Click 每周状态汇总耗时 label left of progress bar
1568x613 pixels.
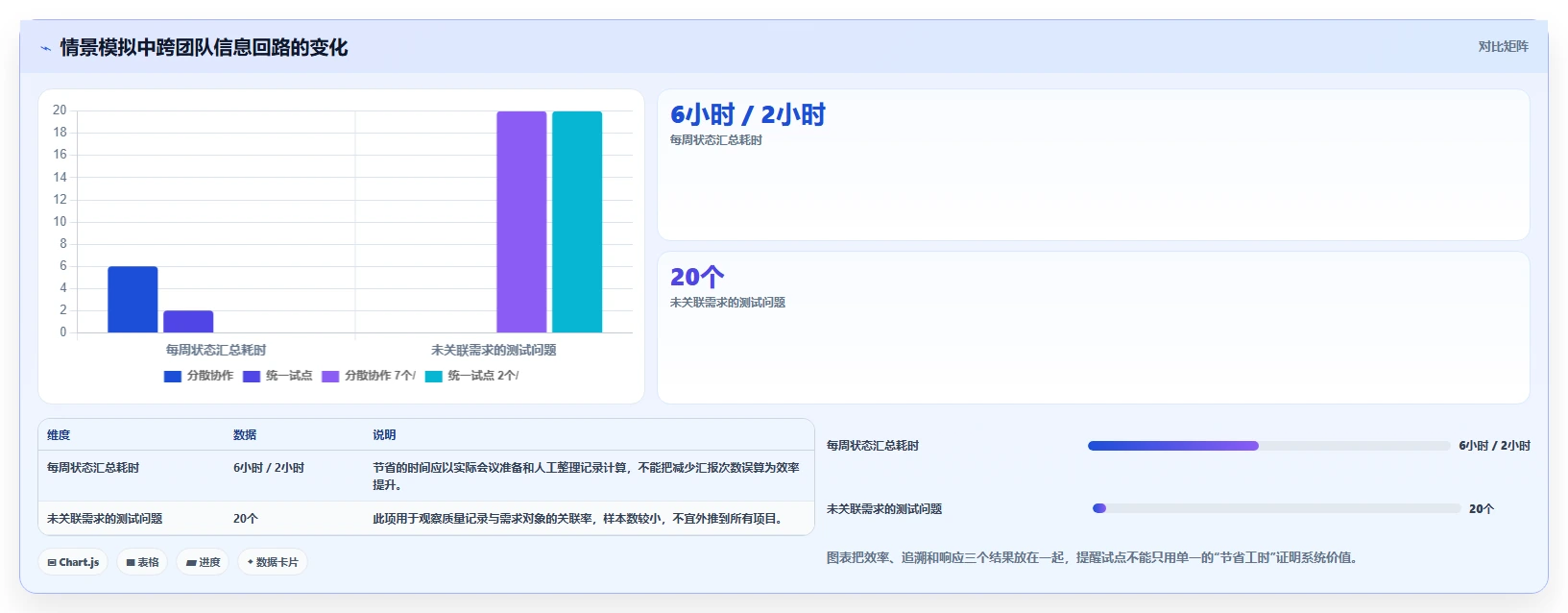pyautogui.click(x=873, y=446)
